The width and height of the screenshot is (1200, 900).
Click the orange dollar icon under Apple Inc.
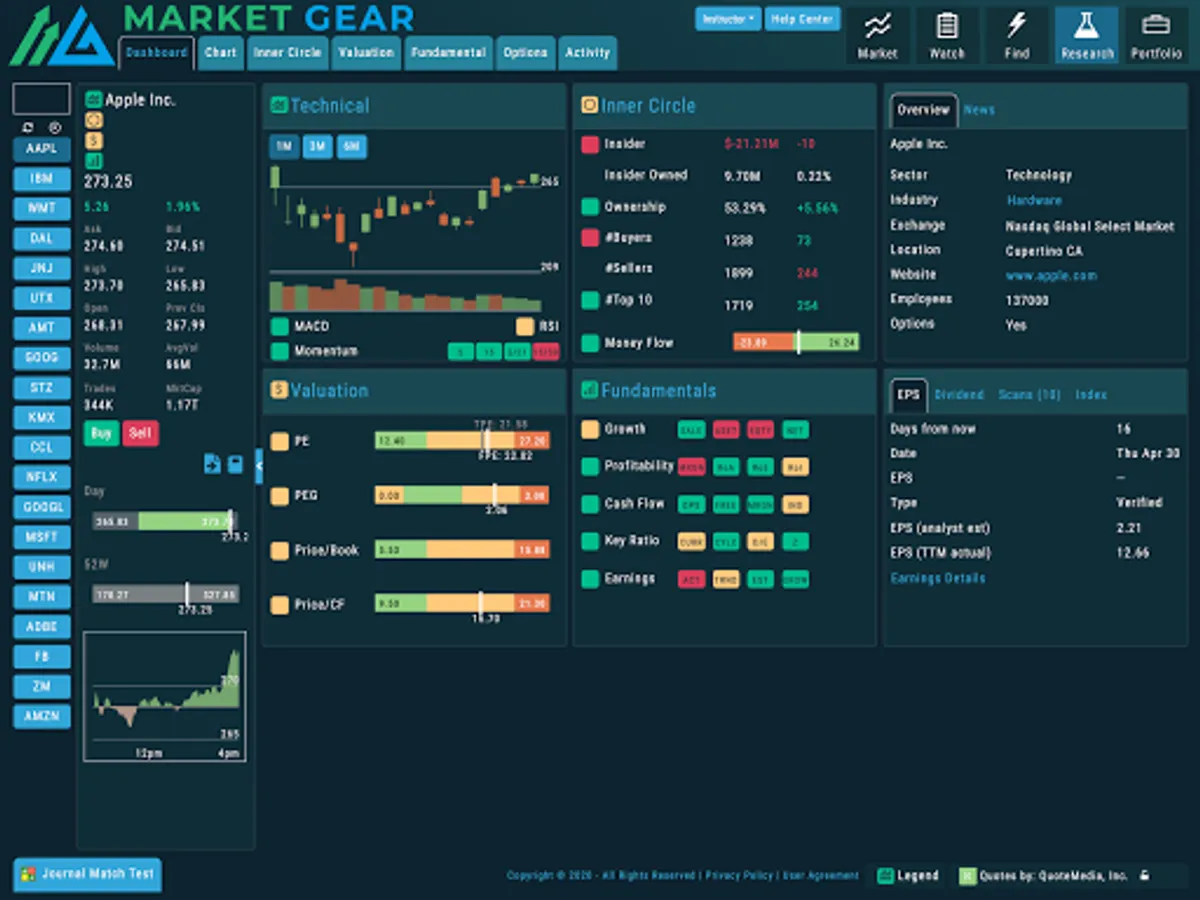coord(94,140)
